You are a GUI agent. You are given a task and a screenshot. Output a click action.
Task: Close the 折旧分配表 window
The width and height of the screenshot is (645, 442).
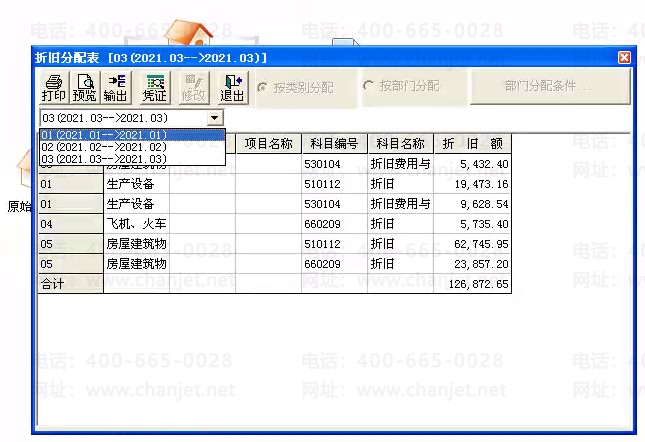tap(624, 57)
